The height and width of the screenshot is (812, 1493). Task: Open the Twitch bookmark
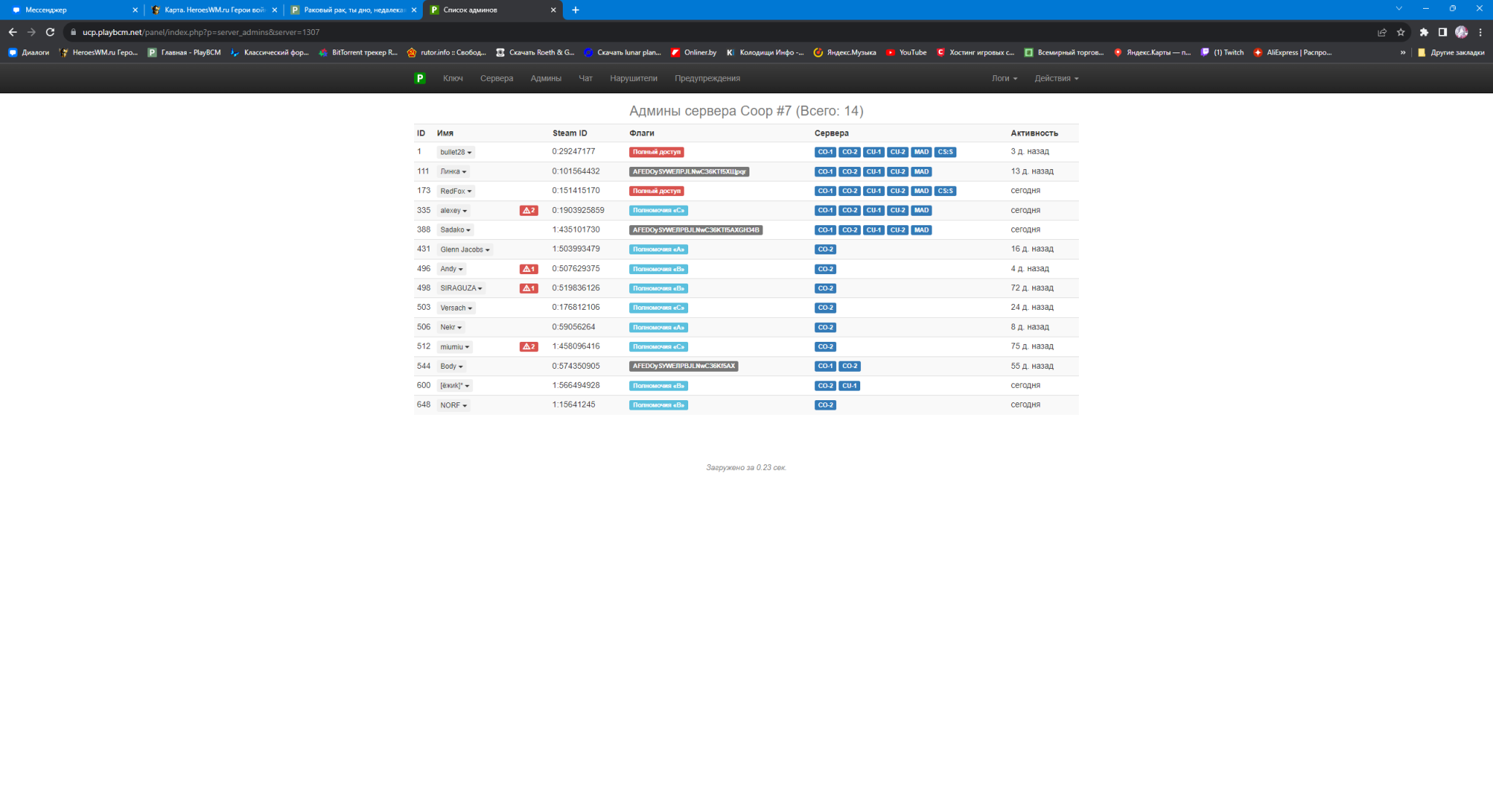pyautogui.click(x=1223, y=52)
